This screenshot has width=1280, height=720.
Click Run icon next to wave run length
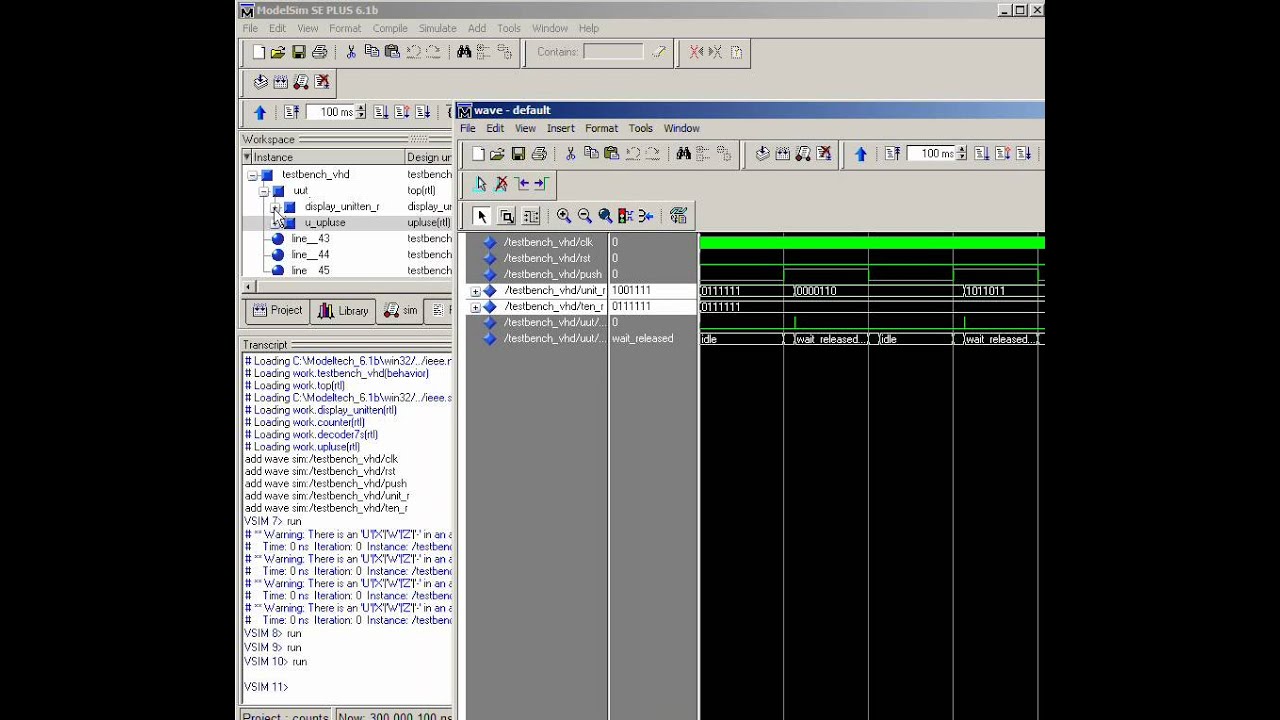point(981,153)
